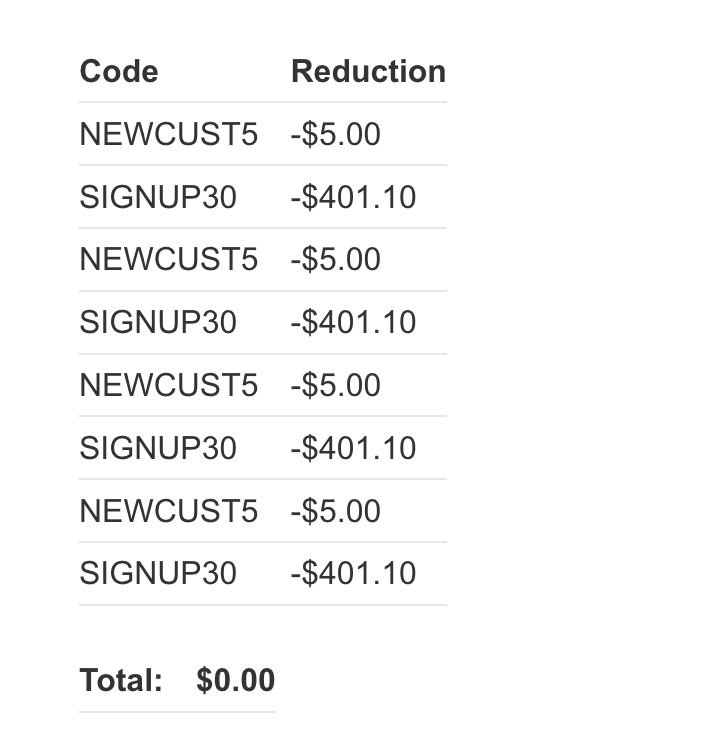Click the third -$401.10 reduction value
Viewport: 722px width, 740px height.
pyautogui.click(x=353, y=448)
